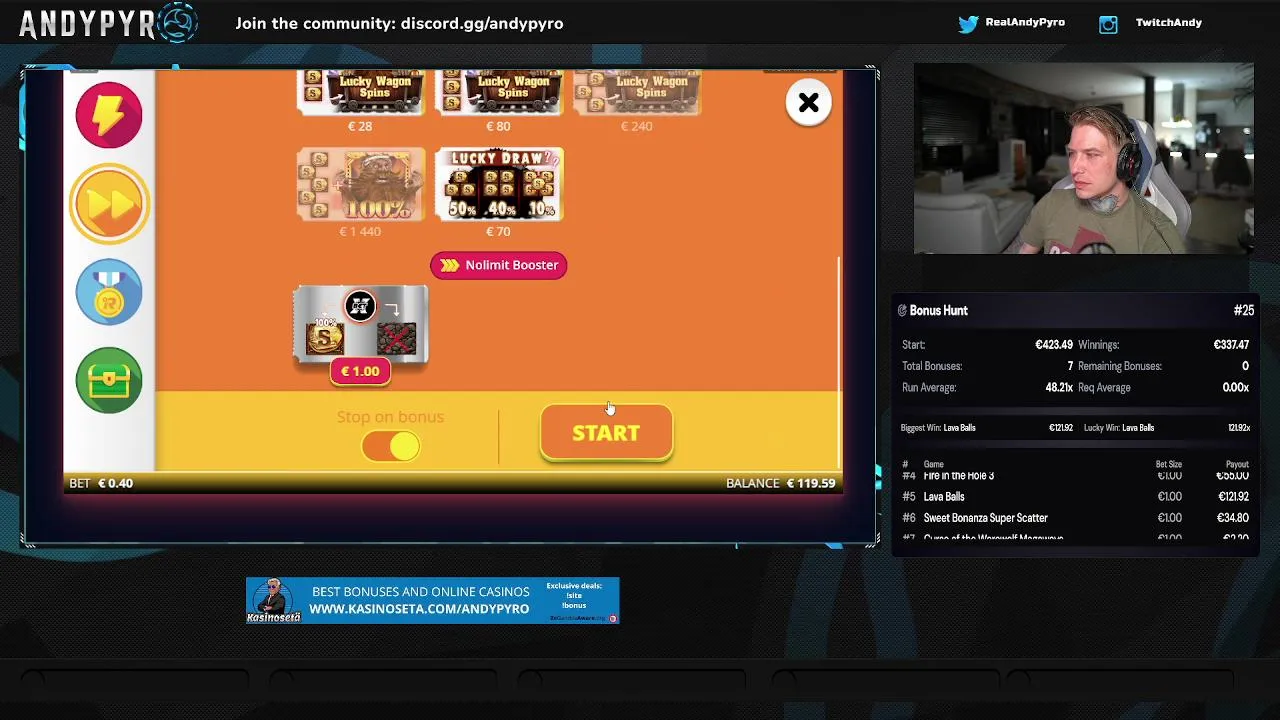Click the Winnings €337.47 value

click(x=1231, y=345)
